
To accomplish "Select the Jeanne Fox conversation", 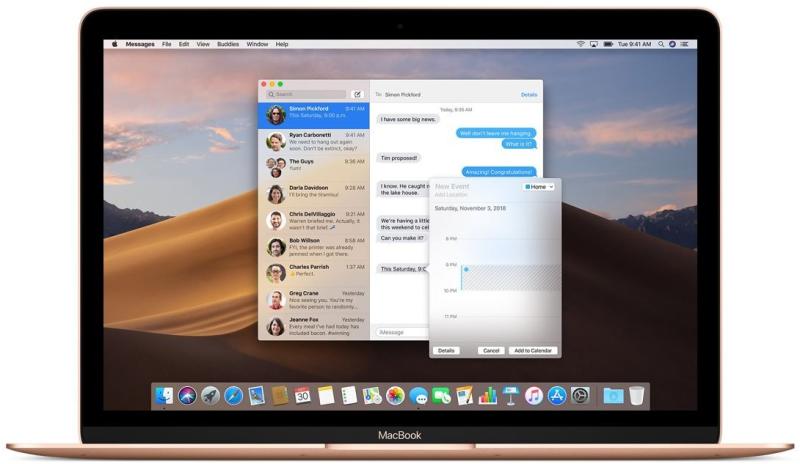I will click(314, 327).
